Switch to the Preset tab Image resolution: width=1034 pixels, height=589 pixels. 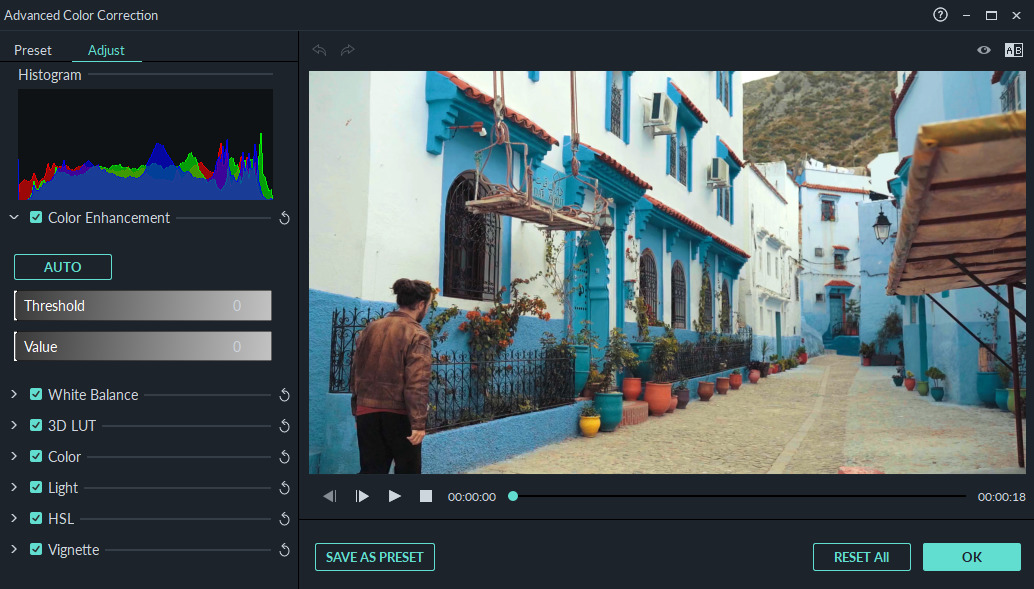tap(33, 49)
